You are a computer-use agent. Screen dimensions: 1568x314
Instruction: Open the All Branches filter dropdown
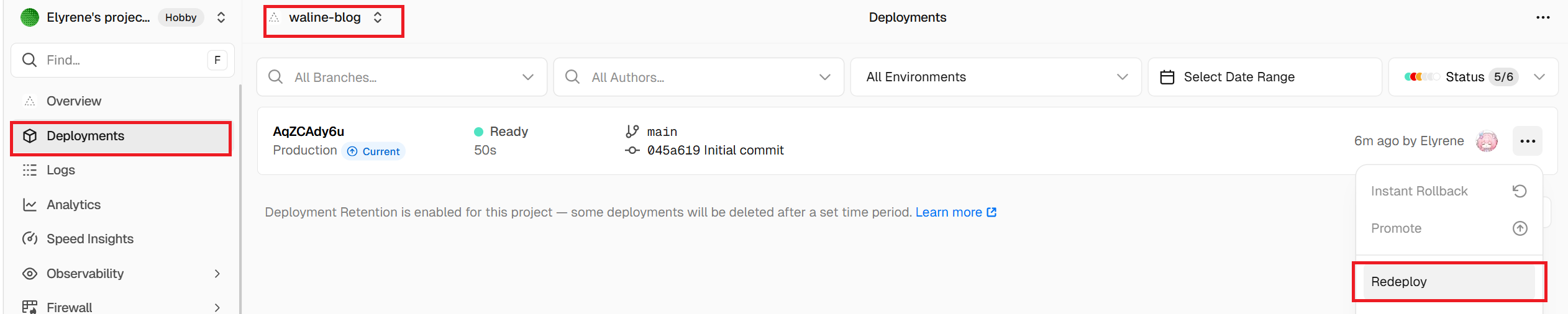click(402, 77)
